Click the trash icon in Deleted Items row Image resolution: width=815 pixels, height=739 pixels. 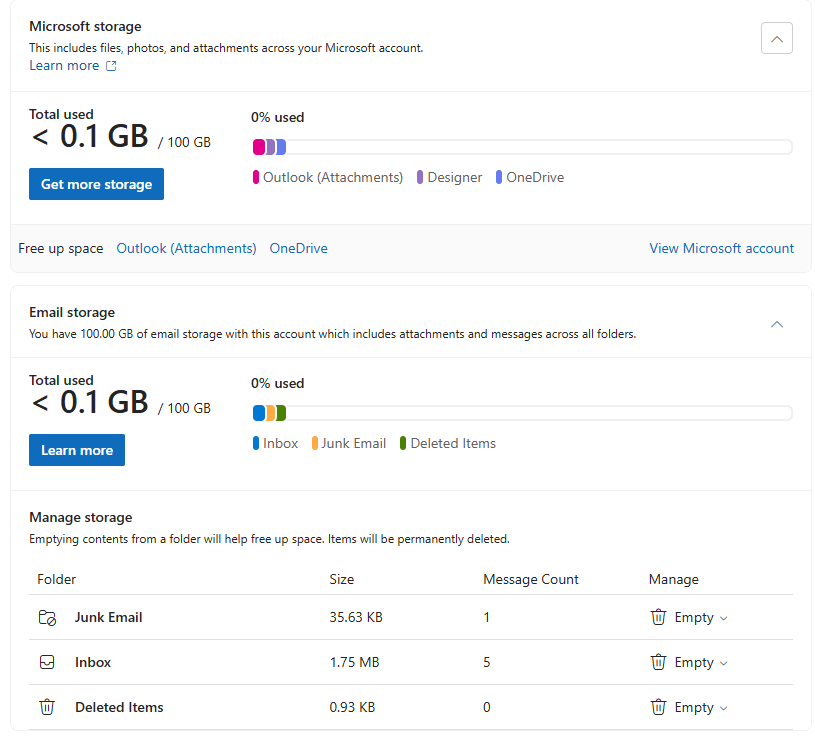pos(658,707)
